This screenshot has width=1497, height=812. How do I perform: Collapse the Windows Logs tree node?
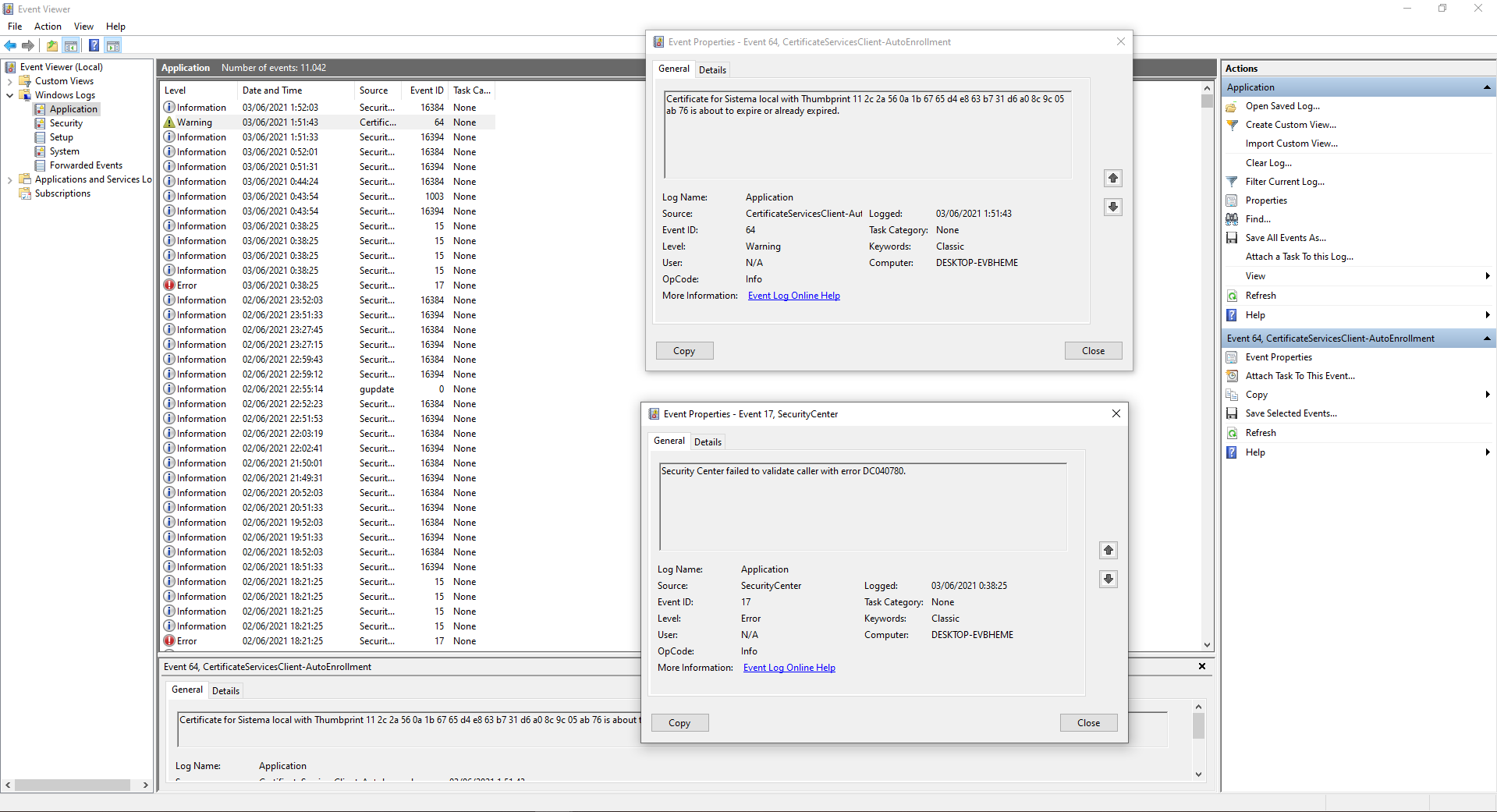click(x=9, y=95)
